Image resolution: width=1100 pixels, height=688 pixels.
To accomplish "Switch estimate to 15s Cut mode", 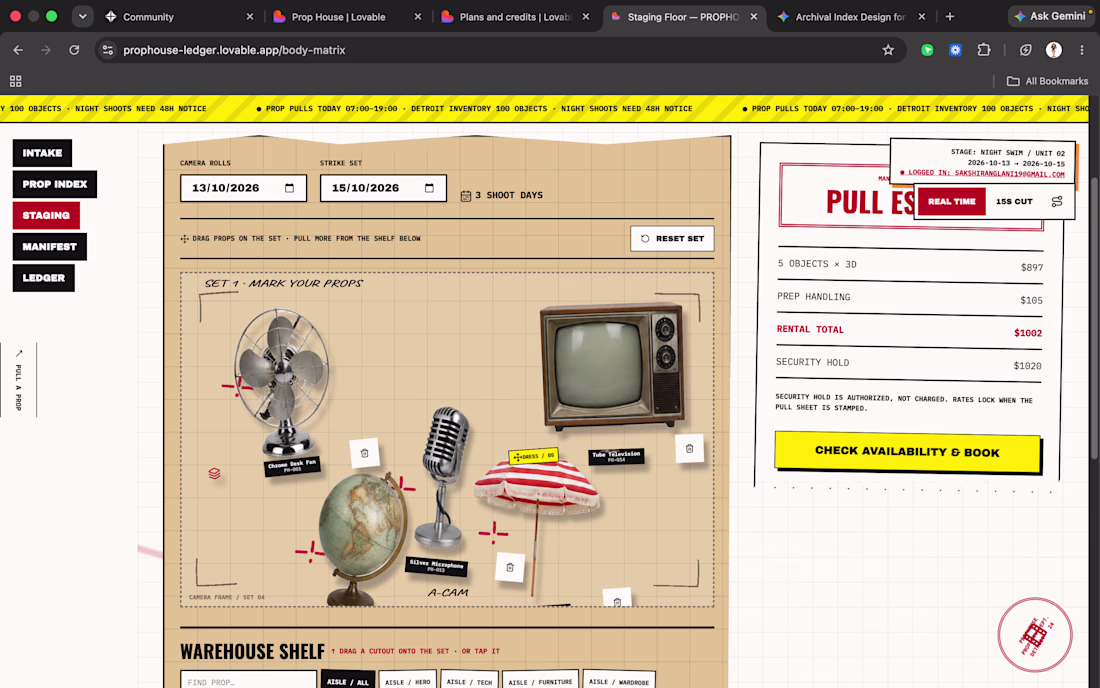I will [1014, 202].
